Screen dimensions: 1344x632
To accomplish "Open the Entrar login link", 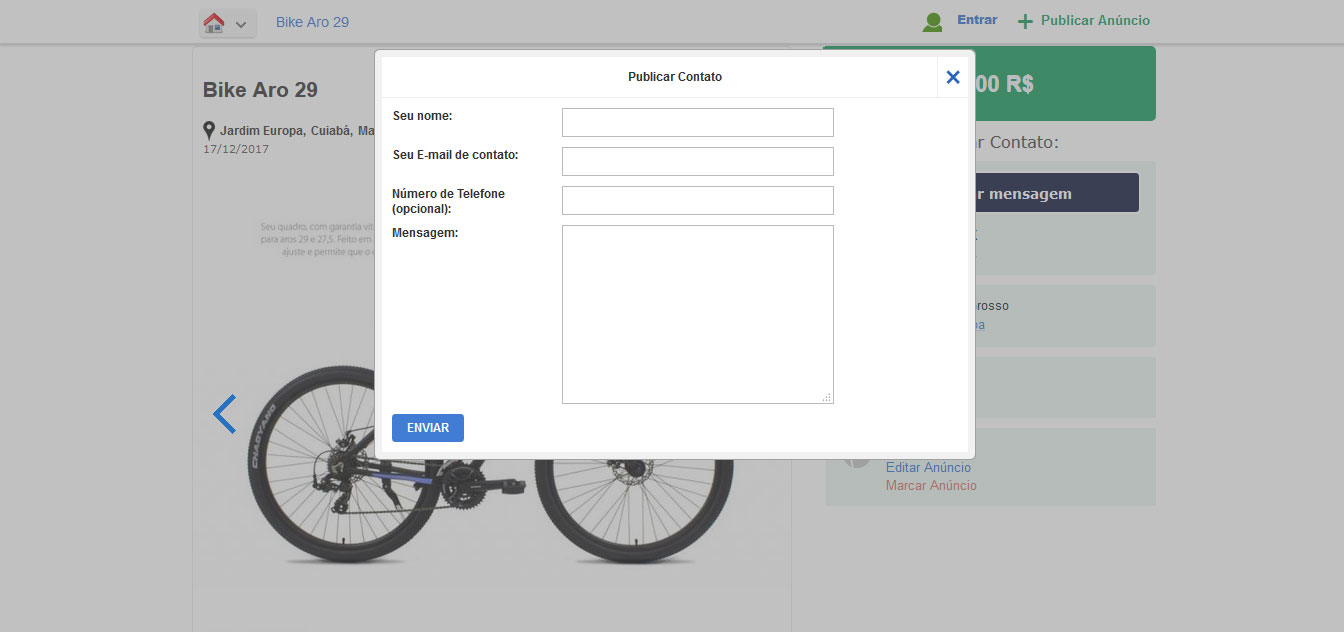I will 977,20.
